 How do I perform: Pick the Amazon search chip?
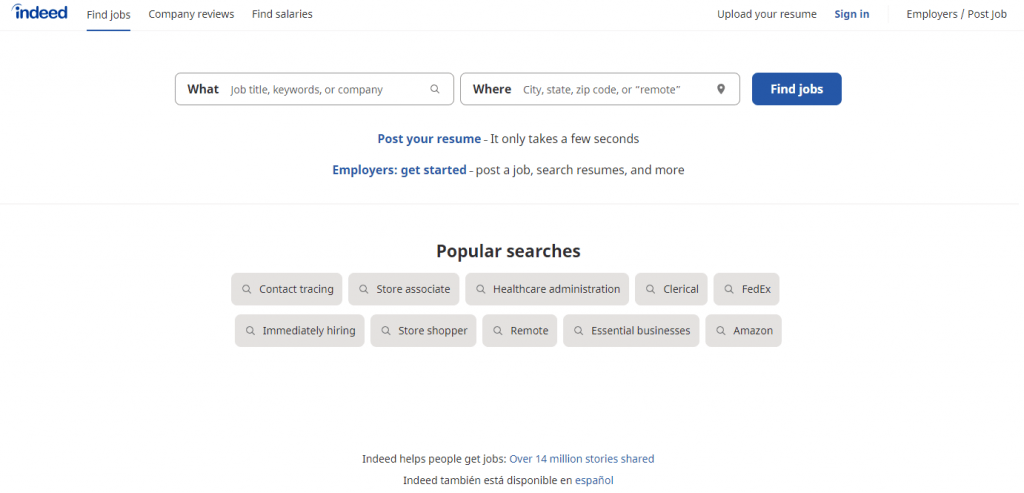point(743,331)
